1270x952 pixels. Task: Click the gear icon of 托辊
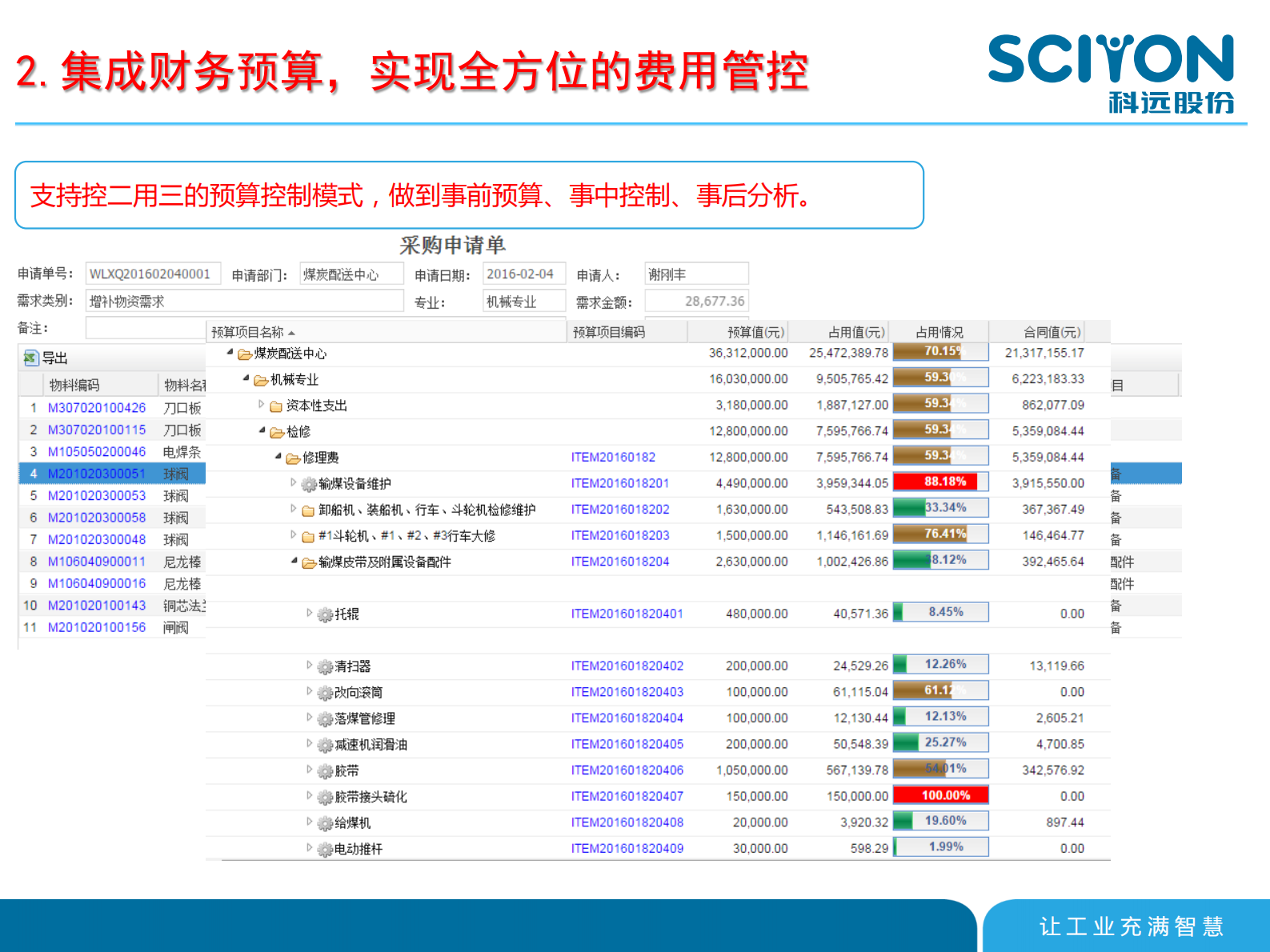[x=325, y=614]
